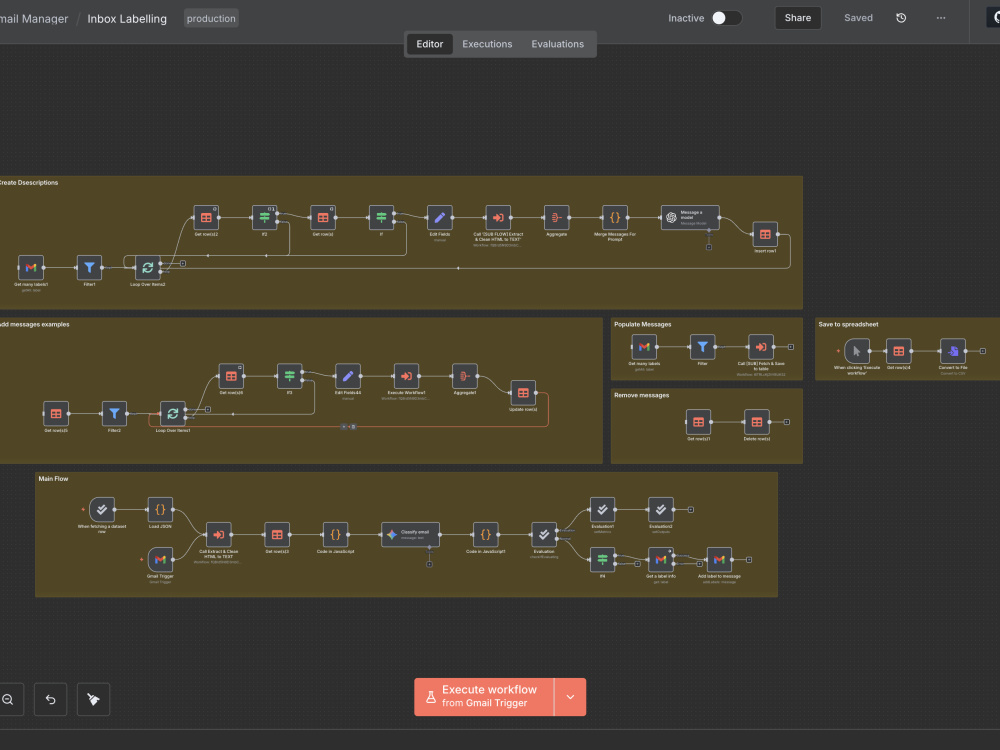Open the Classify email AI node
This screenshot has height=750, width=1000.
click(410, 534)
